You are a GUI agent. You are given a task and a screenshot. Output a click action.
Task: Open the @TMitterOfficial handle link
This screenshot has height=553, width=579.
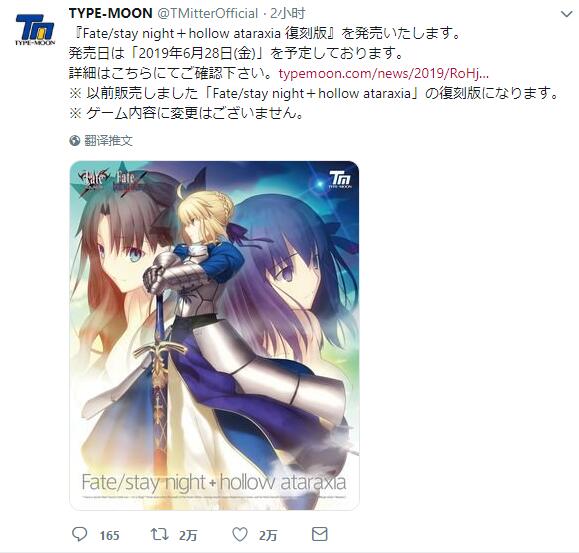click(208, 14)
